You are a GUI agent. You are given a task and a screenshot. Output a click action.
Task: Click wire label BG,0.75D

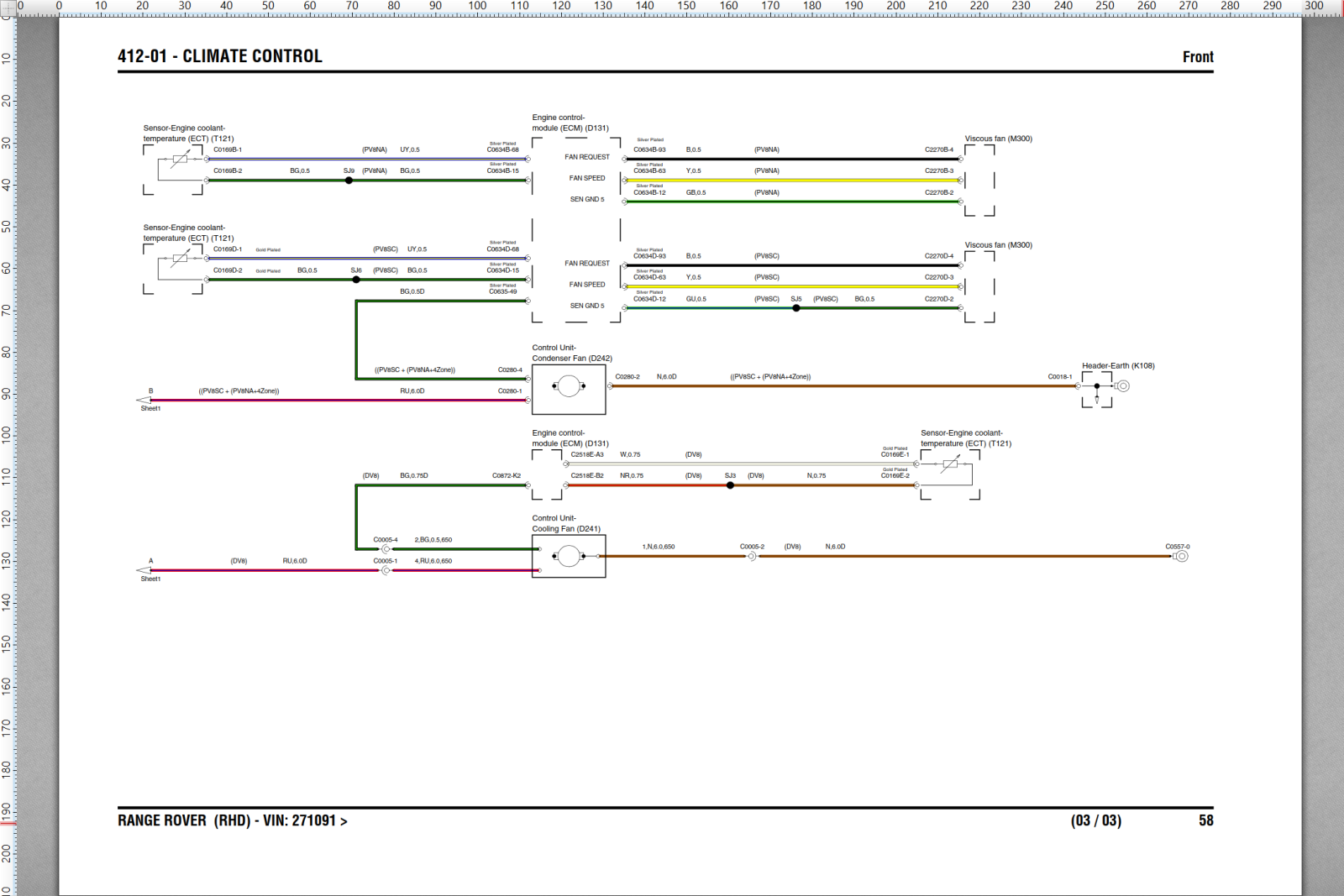pyautogui.click(x=414, y=475)
